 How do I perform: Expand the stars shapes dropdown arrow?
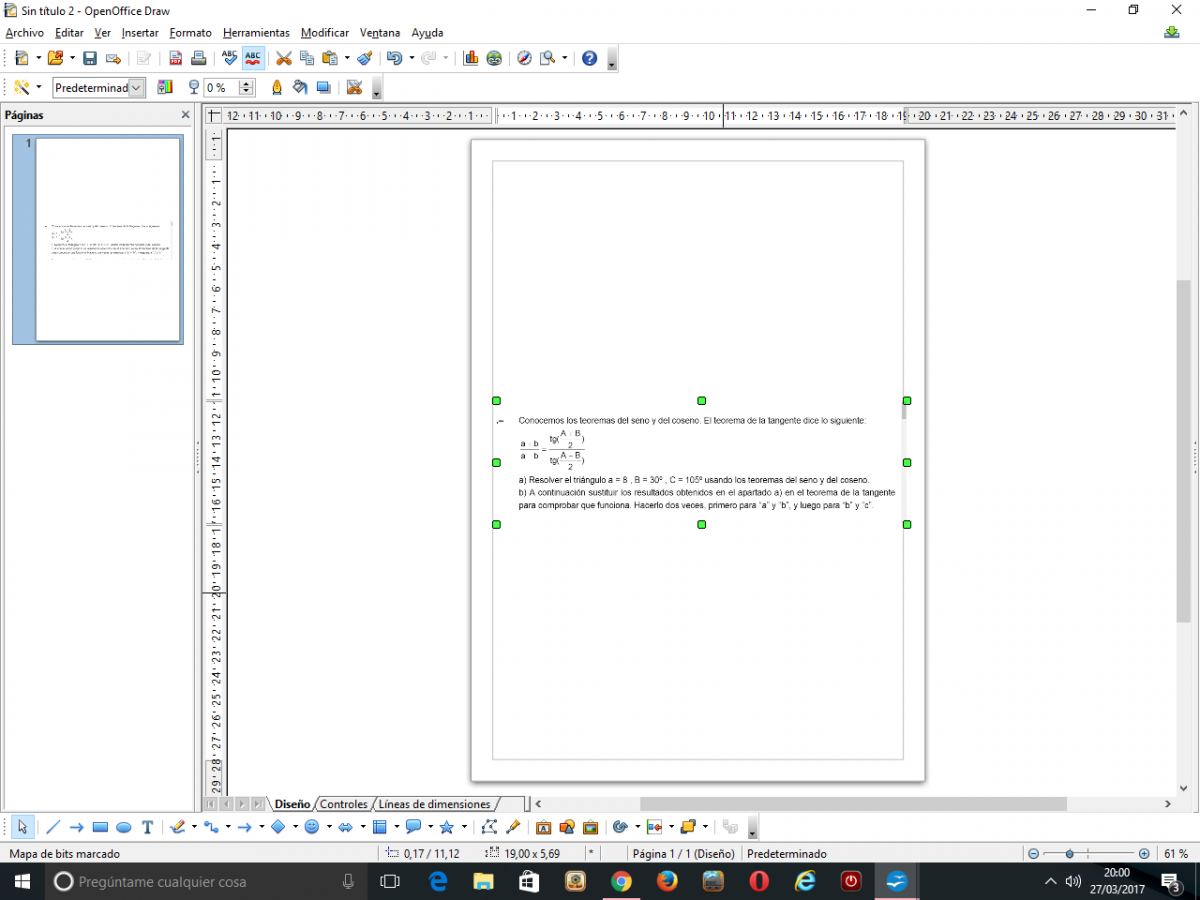[x=464, y=827]
